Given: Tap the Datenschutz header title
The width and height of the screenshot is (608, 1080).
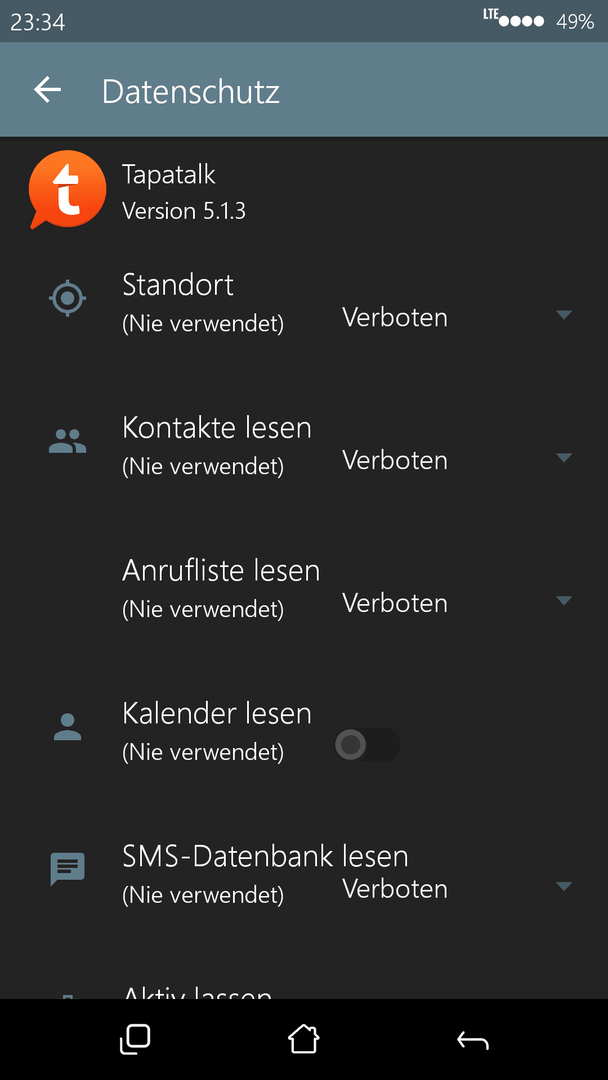Looking at the screenshot, I should click(191, 92).
